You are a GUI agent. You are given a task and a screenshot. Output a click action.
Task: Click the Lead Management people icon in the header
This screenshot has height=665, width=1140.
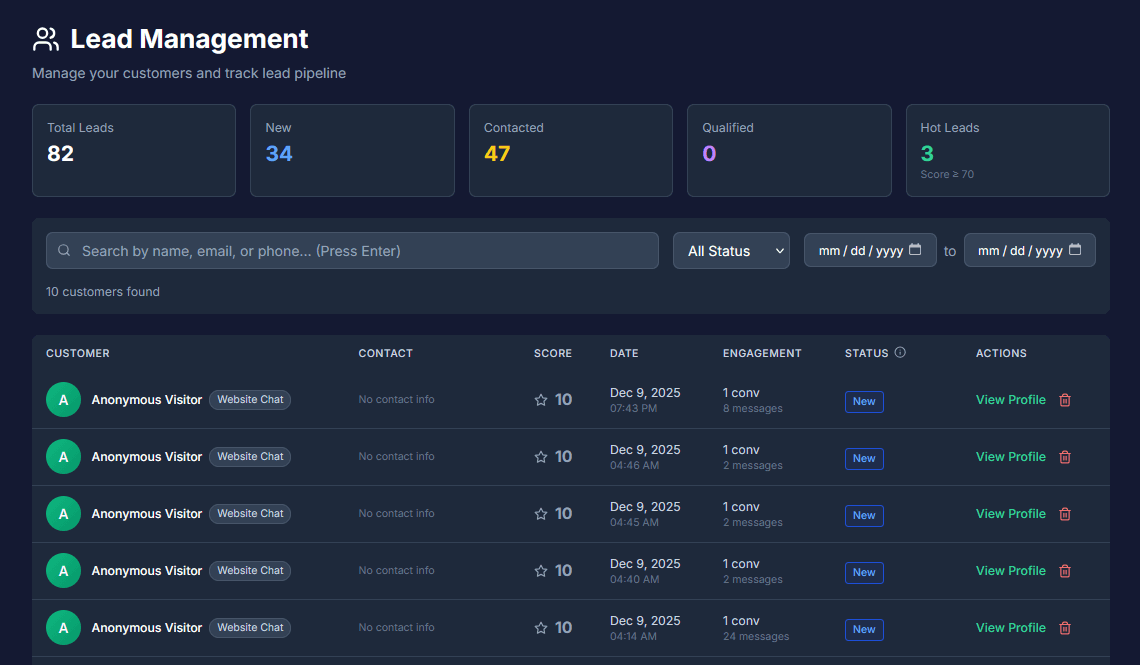point(45,38)
